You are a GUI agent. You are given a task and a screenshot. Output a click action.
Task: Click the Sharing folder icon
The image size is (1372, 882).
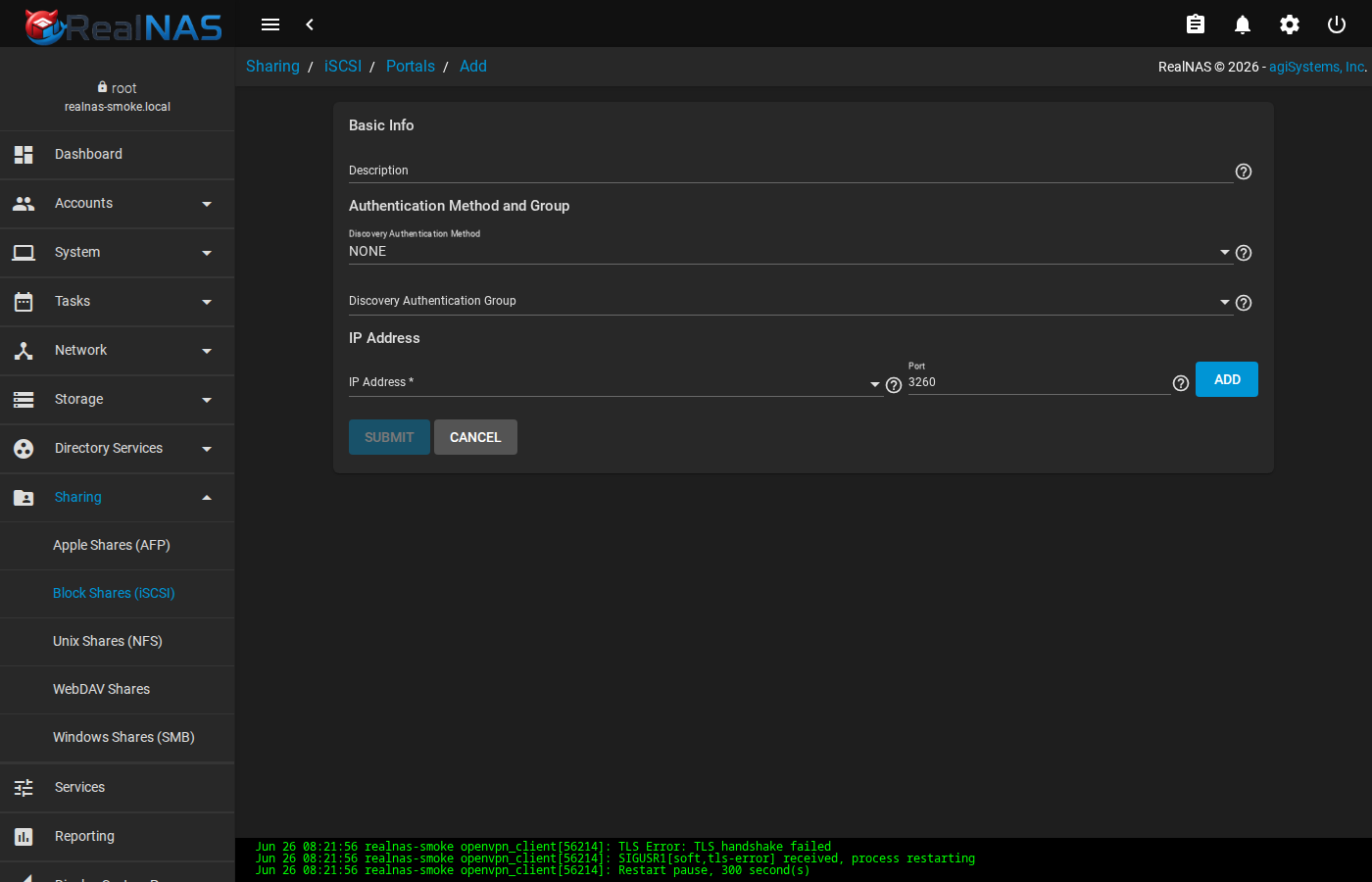pyautogui.click(x=24, y=498)
